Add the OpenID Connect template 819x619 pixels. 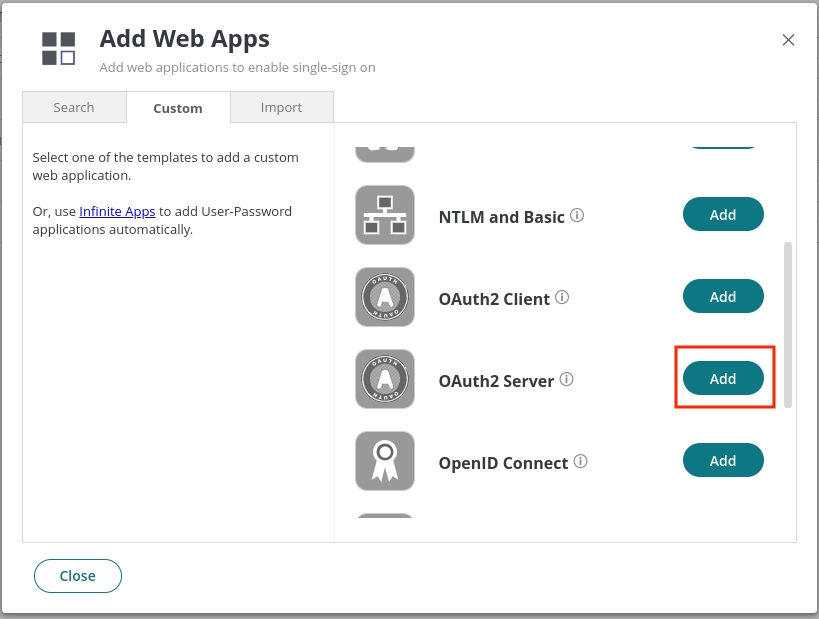(723, 460)
